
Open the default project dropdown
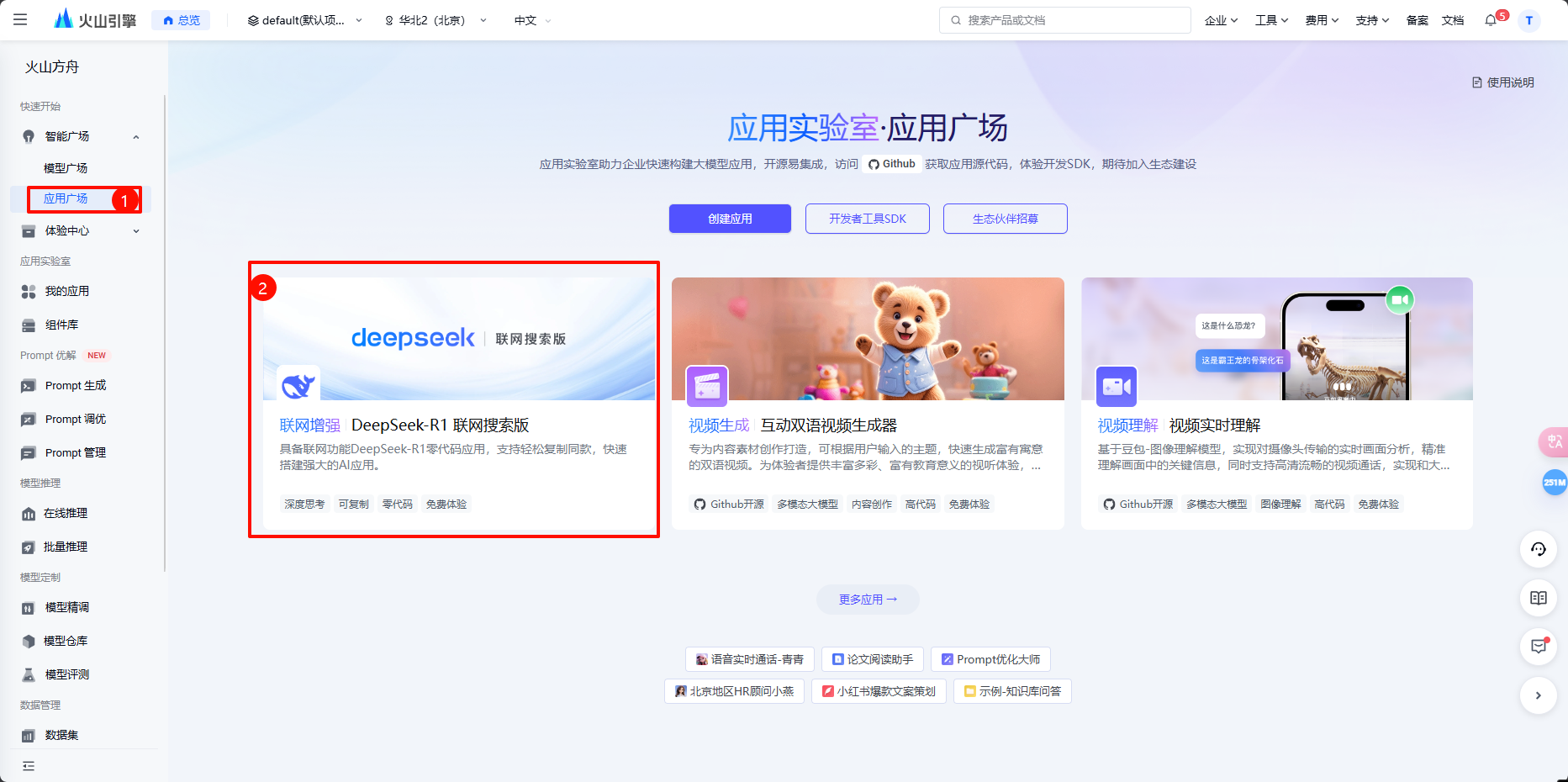click(x=304, y=20)
